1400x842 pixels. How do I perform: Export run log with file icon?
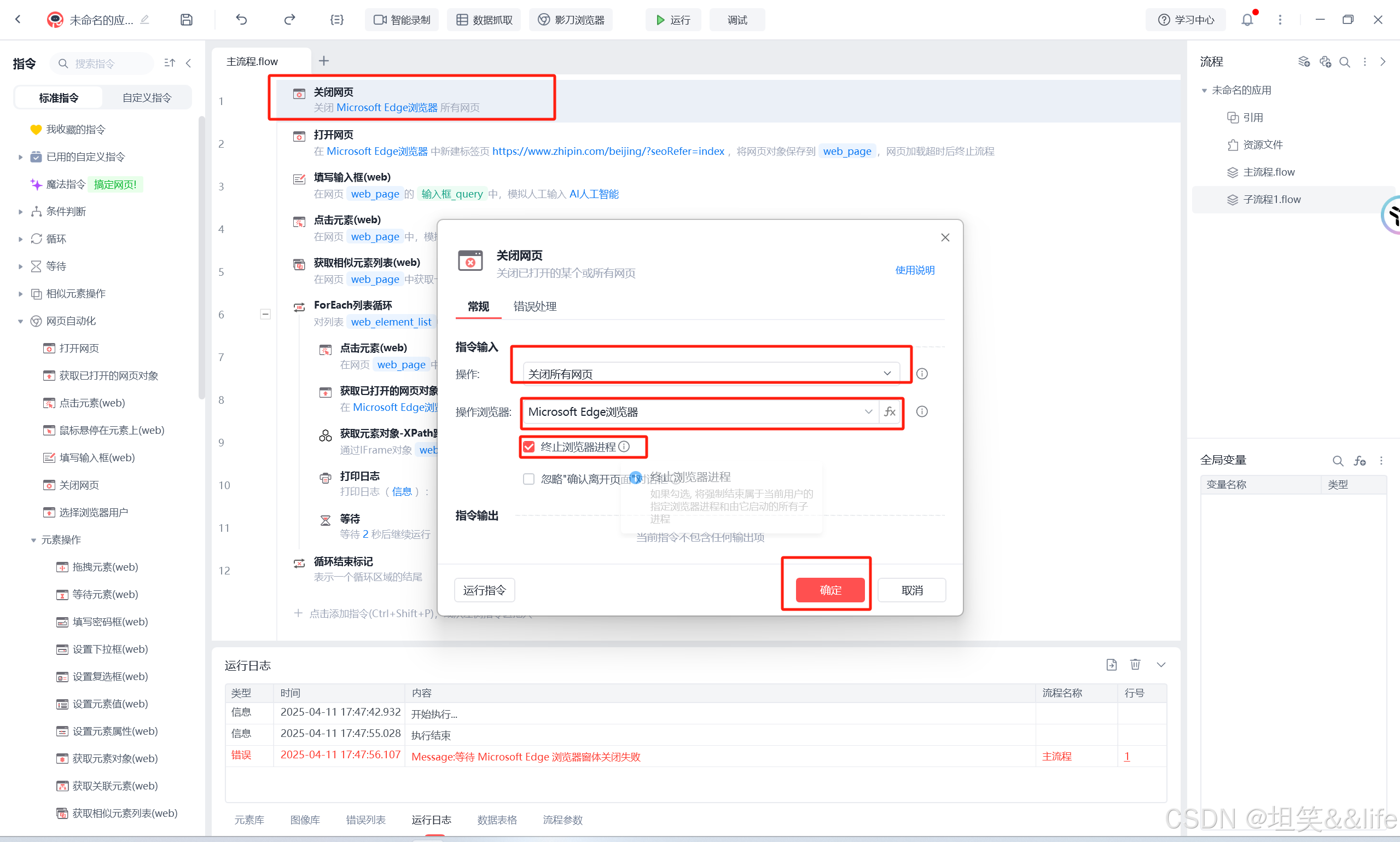click(1111, 664)
